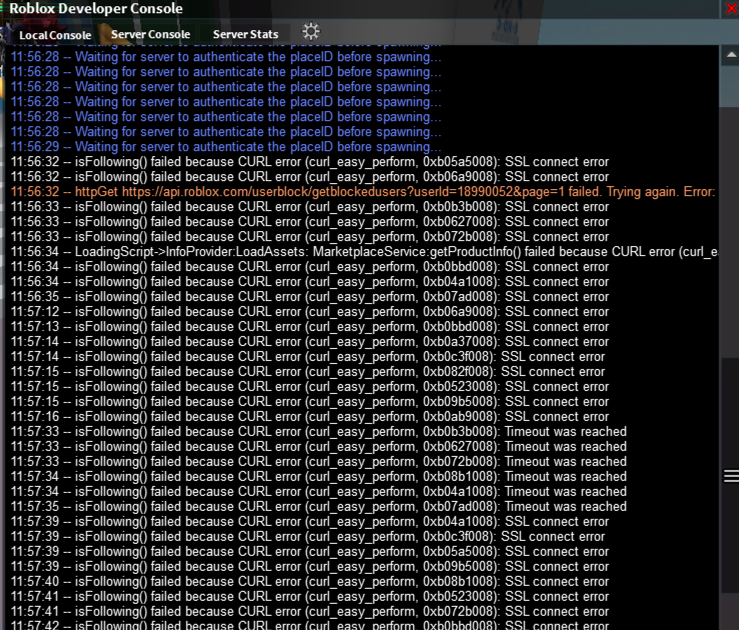Screen dimensions: 739x630
Task: Select the 11:57:39 error with 0xb05a5008
Action: point(310,552)
